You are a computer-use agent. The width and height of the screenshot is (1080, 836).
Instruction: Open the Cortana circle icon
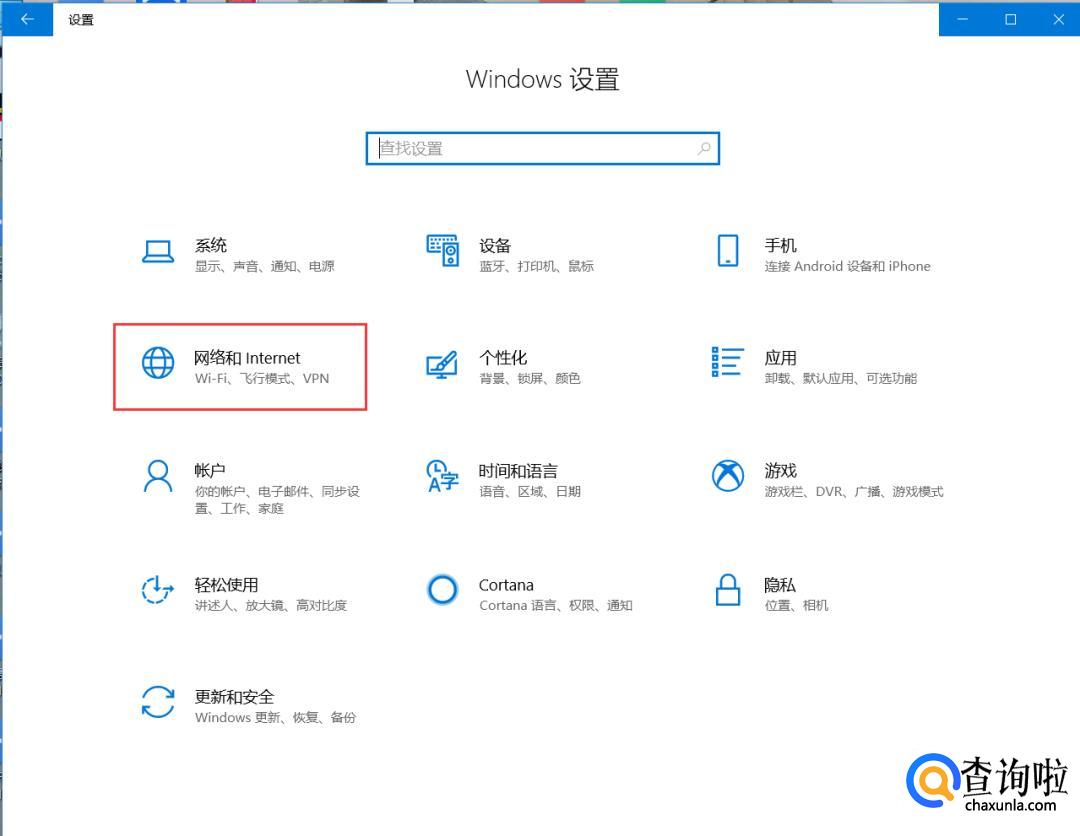(x=442, y=589)
